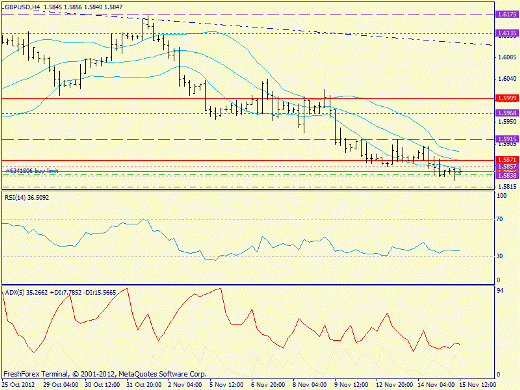Click the 1.6040 price axis value
The width and height of the screenshot is (520, 390).
[507, 79]
